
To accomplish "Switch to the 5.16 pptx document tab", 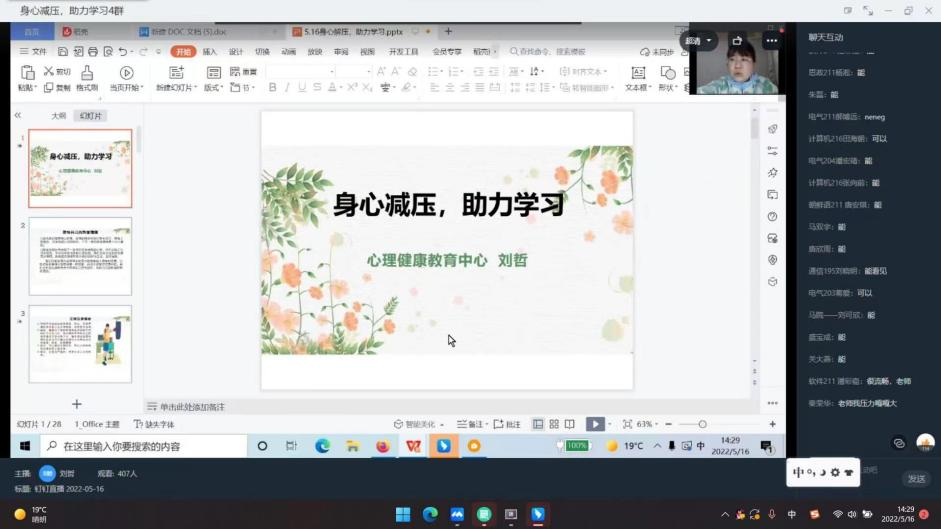I will [x=353, y=31].
